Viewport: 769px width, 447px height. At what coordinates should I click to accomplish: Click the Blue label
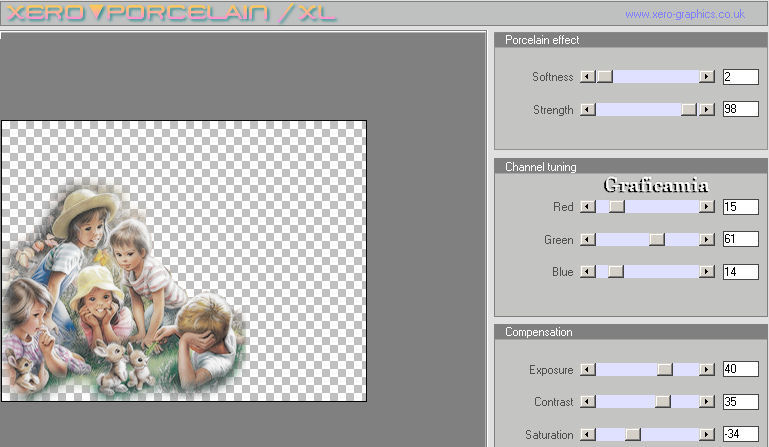(563, 272)
